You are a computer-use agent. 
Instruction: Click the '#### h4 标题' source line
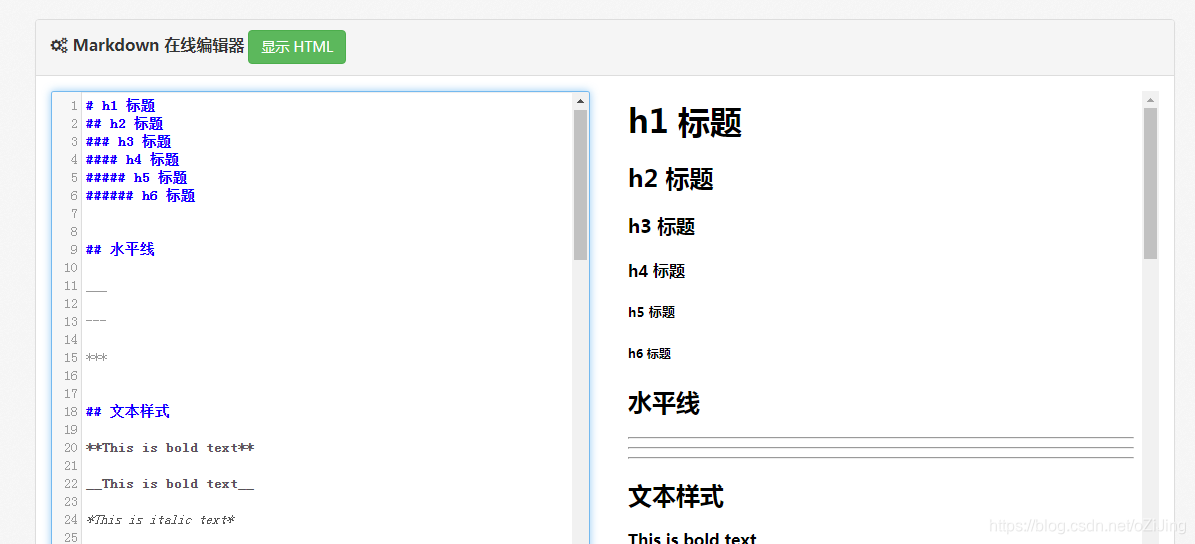[133, 159]
